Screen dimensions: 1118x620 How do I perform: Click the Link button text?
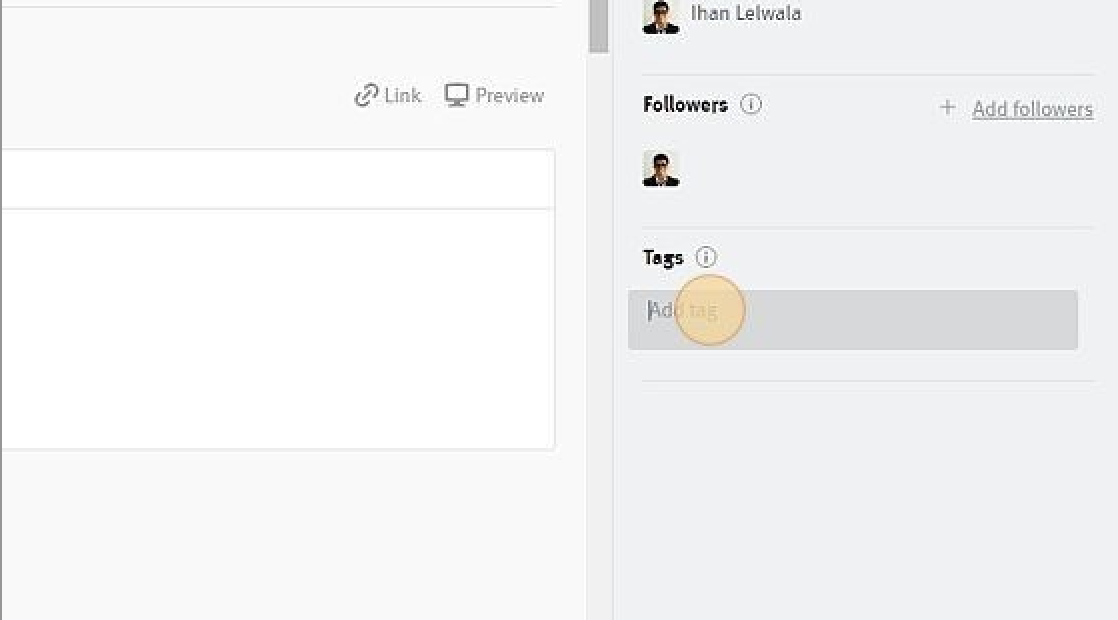pos(402,96)
